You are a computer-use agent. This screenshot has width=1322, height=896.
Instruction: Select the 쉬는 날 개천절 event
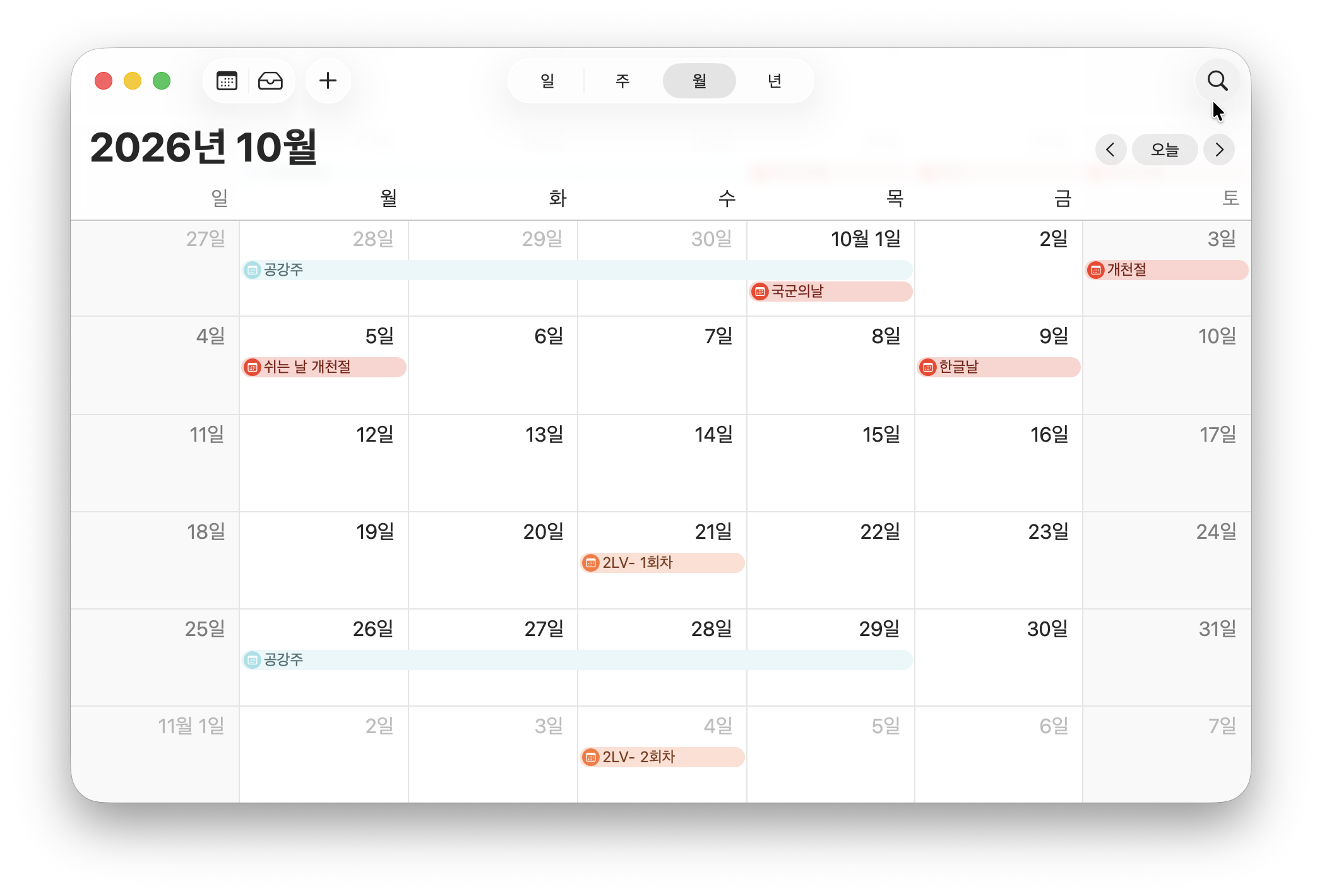(324, 367)
